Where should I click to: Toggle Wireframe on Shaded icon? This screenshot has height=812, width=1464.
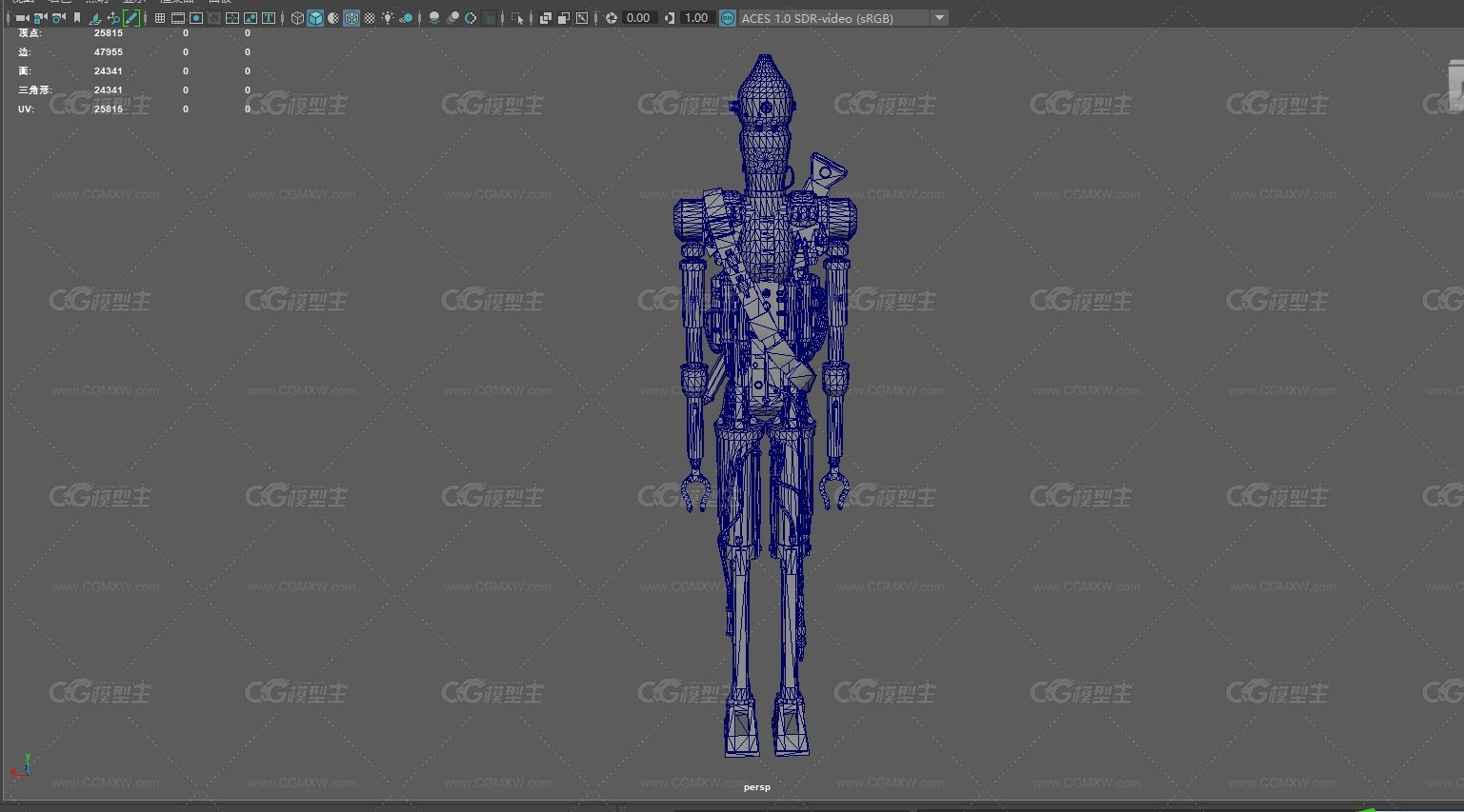(351, 18)
